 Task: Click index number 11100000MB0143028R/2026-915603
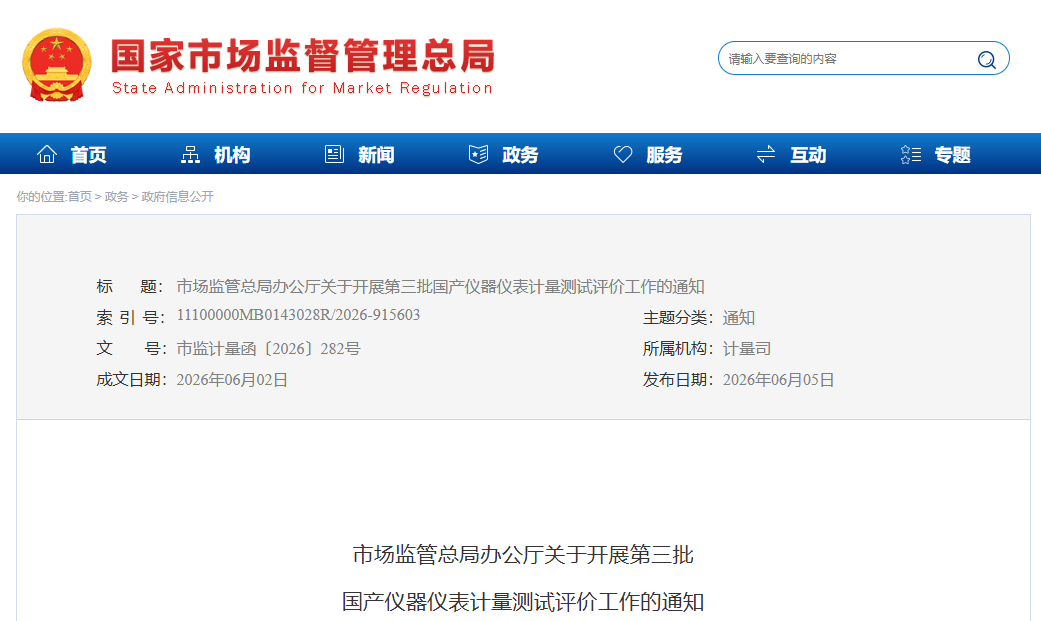(x=298, y=315)
